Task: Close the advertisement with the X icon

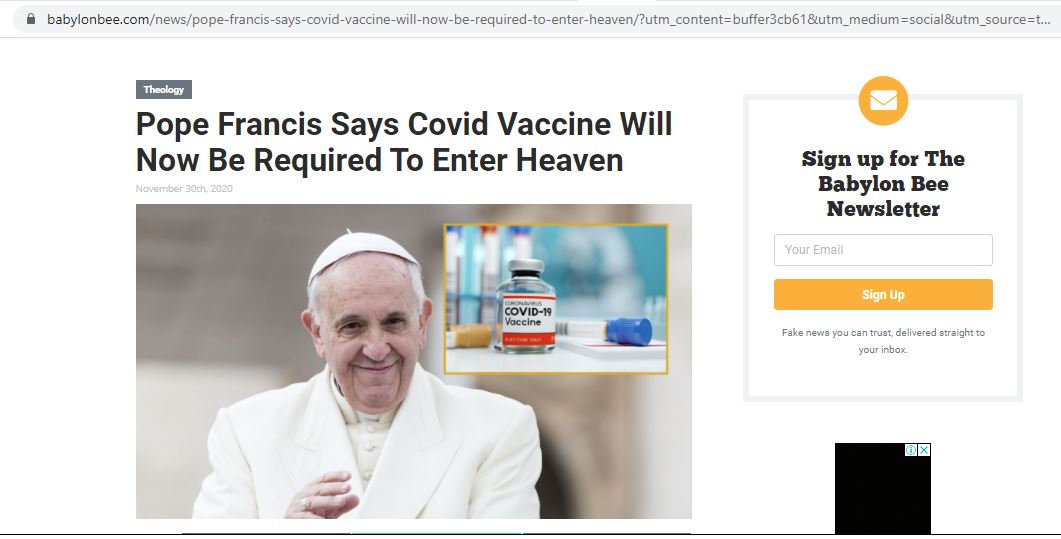Action: [924, 450]
